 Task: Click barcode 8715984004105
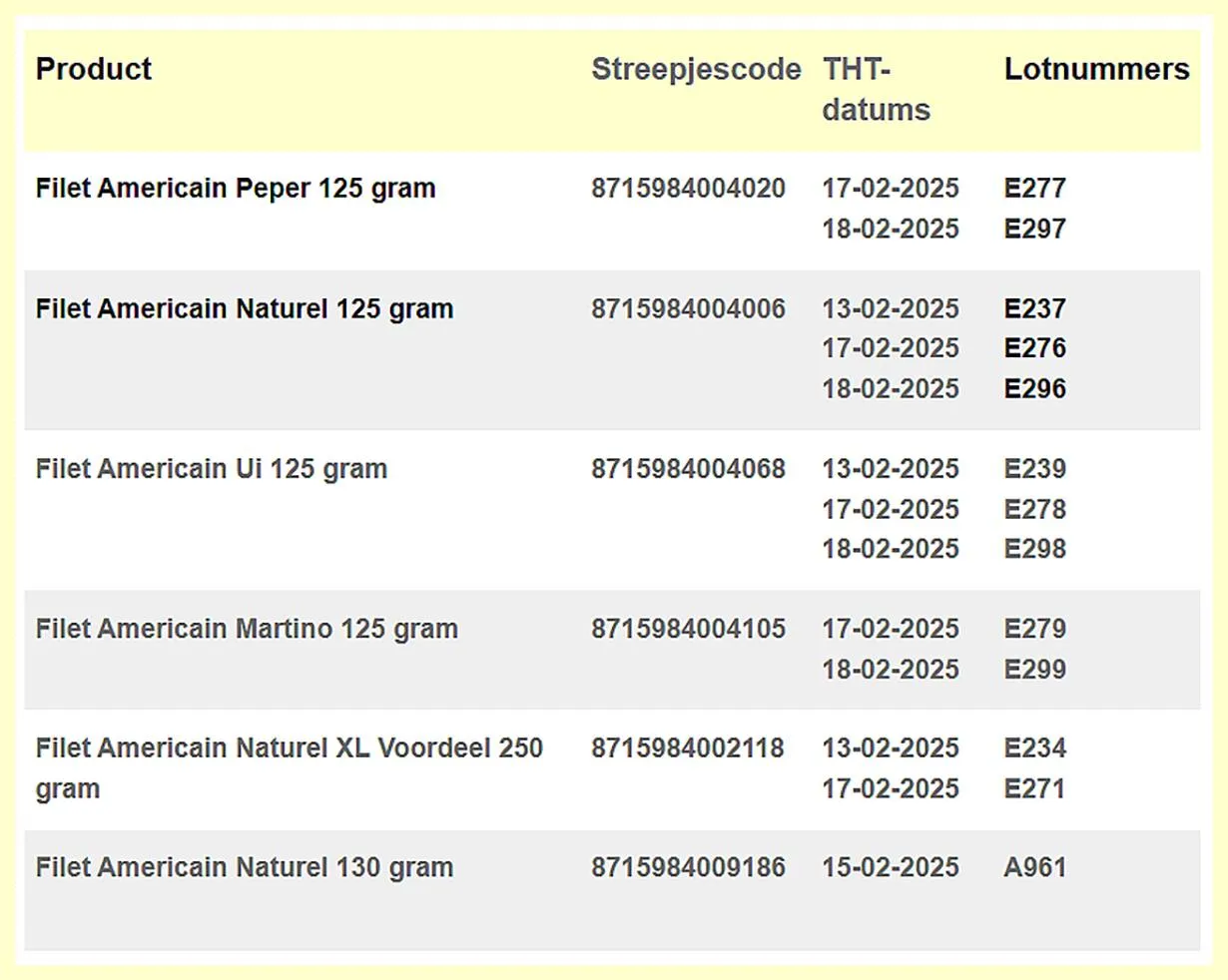tap(688, 629)
